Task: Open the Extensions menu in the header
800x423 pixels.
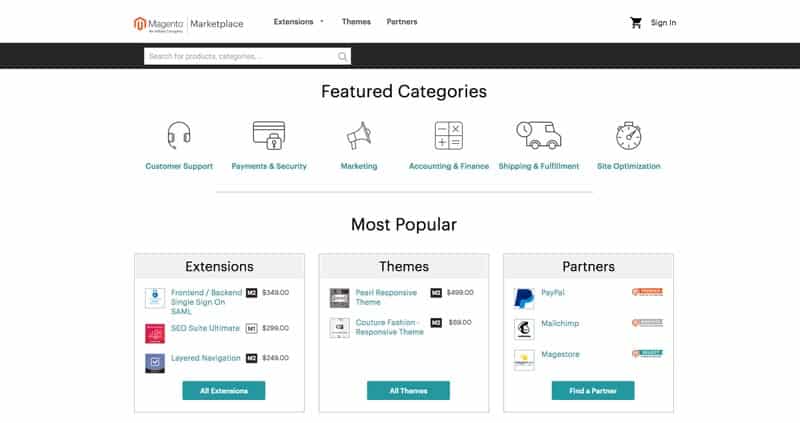Action: click(x=293, y=21)
